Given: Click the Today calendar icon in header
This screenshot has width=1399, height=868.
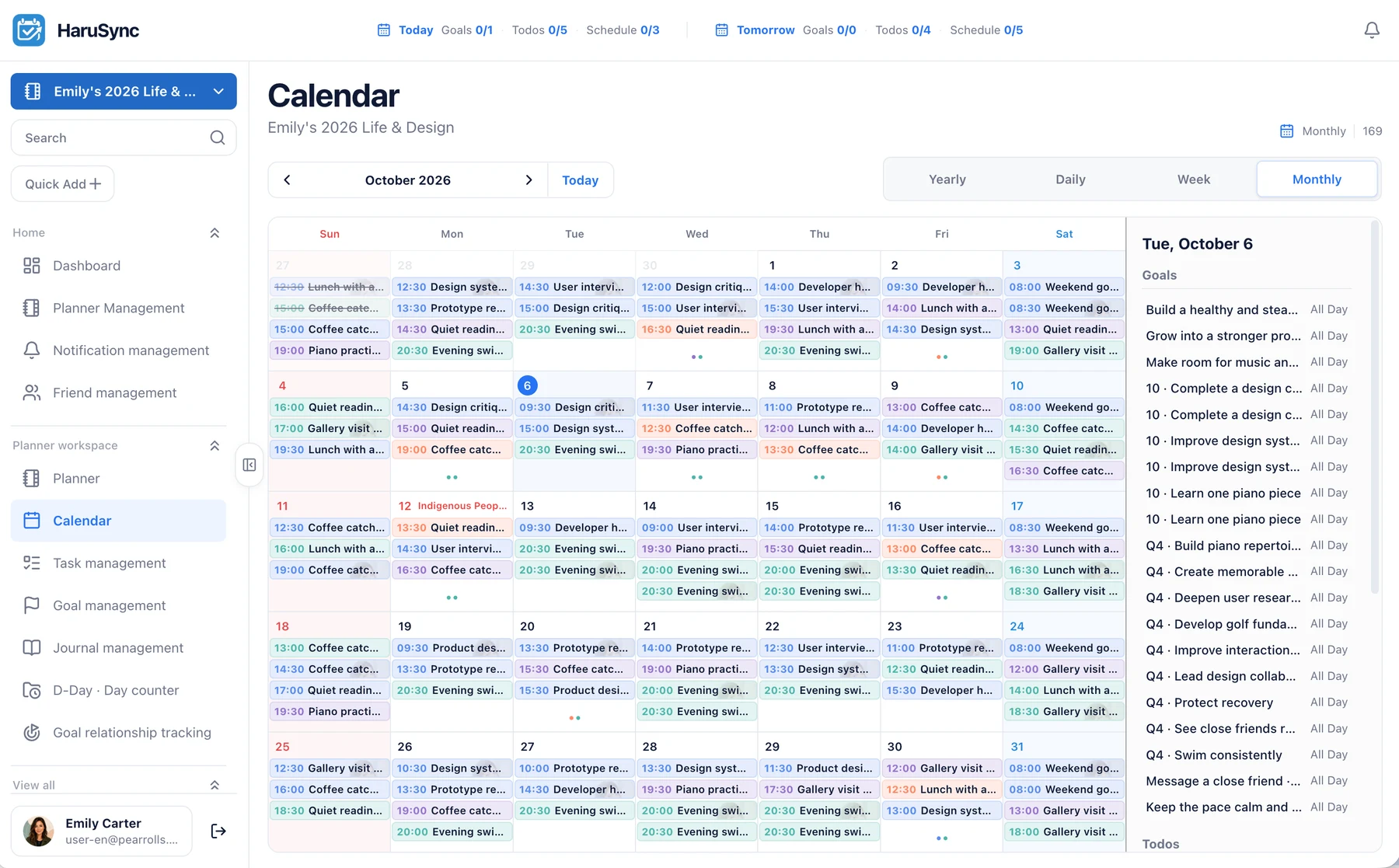Looking at the screenshot, I should (x=383, y=30).
